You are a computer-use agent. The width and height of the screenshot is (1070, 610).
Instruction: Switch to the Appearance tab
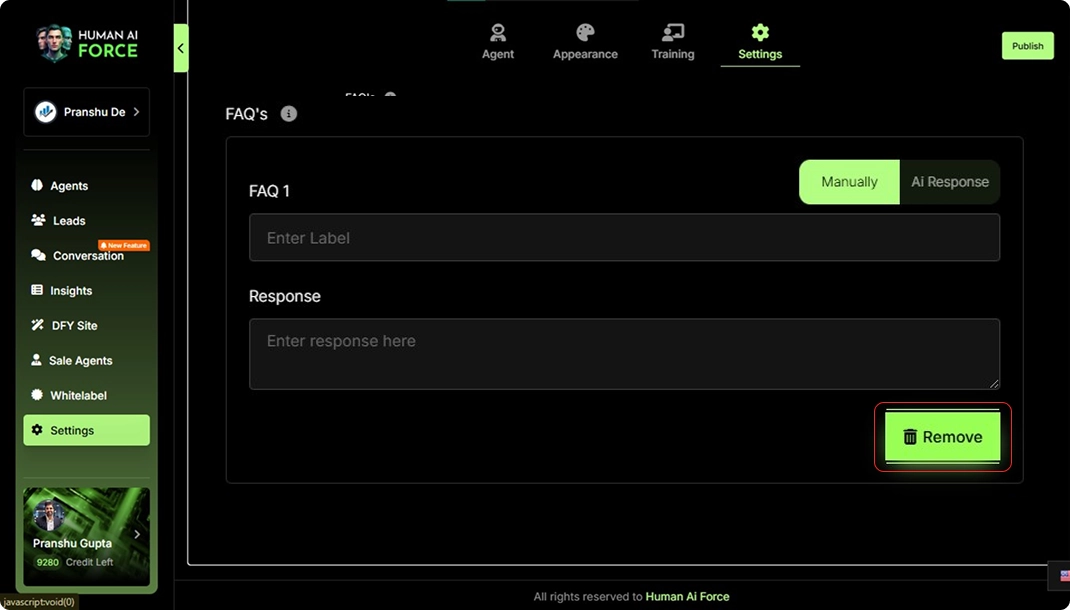pos(585,42)
